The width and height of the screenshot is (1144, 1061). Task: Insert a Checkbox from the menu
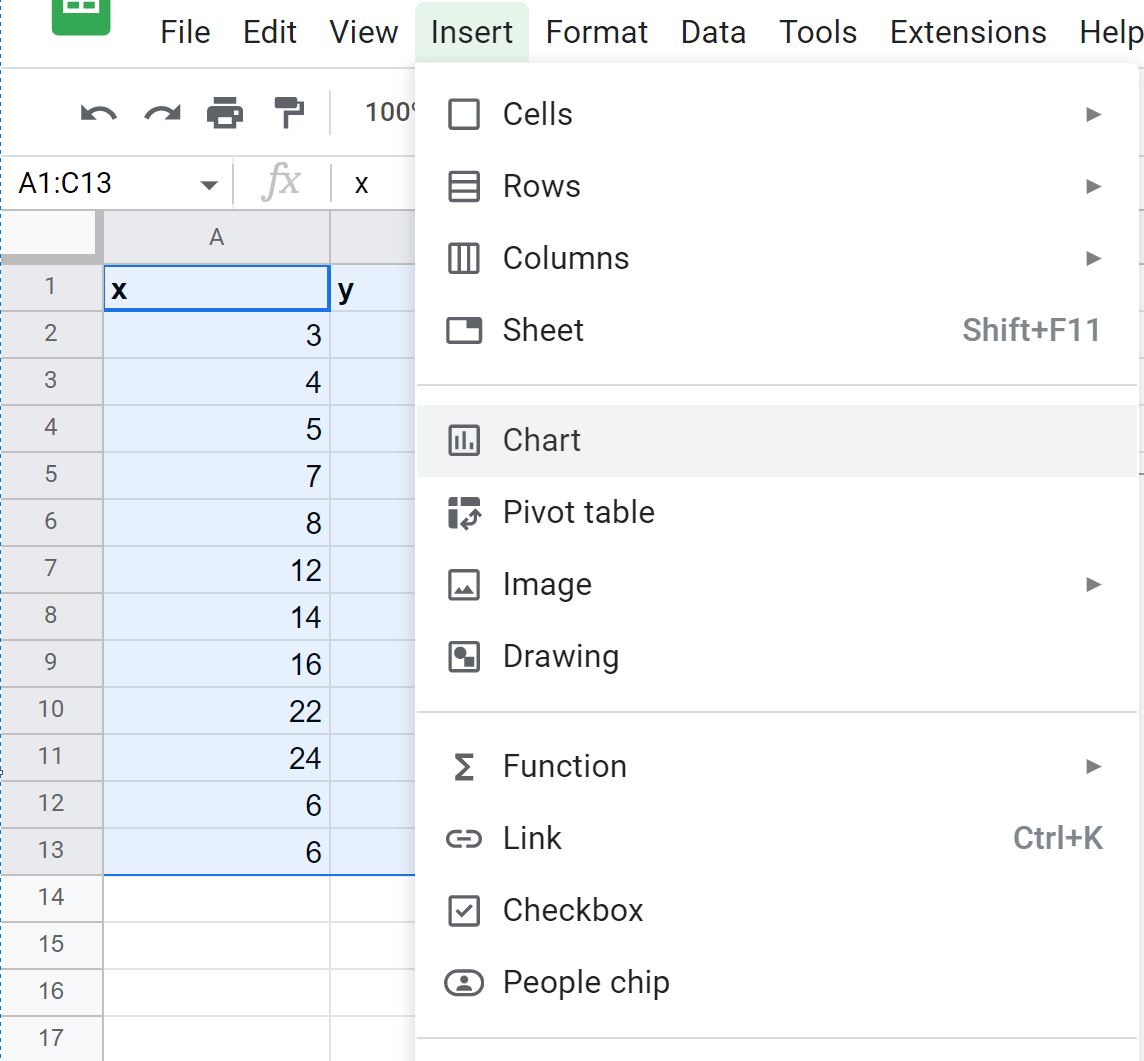point(572,910)
